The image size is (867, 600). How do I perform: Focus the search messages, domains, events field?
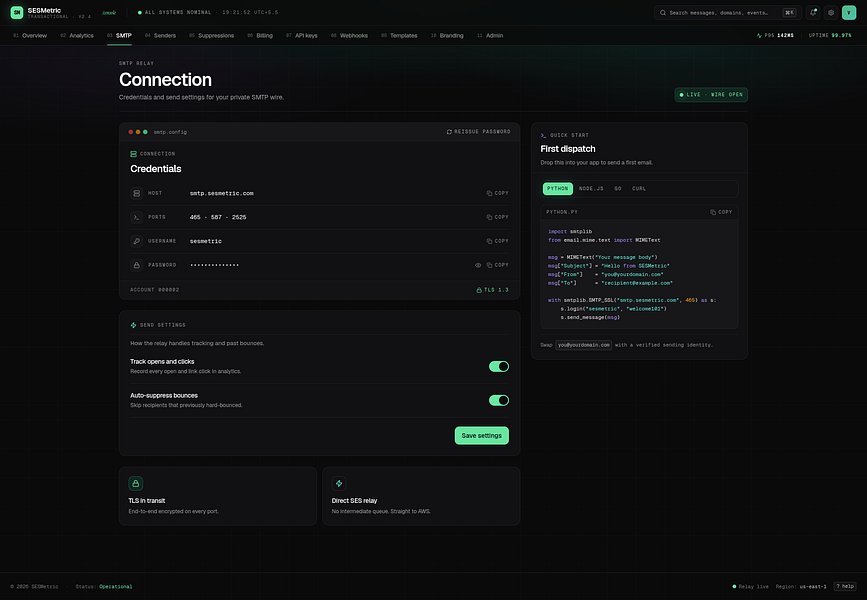[728, 13]
